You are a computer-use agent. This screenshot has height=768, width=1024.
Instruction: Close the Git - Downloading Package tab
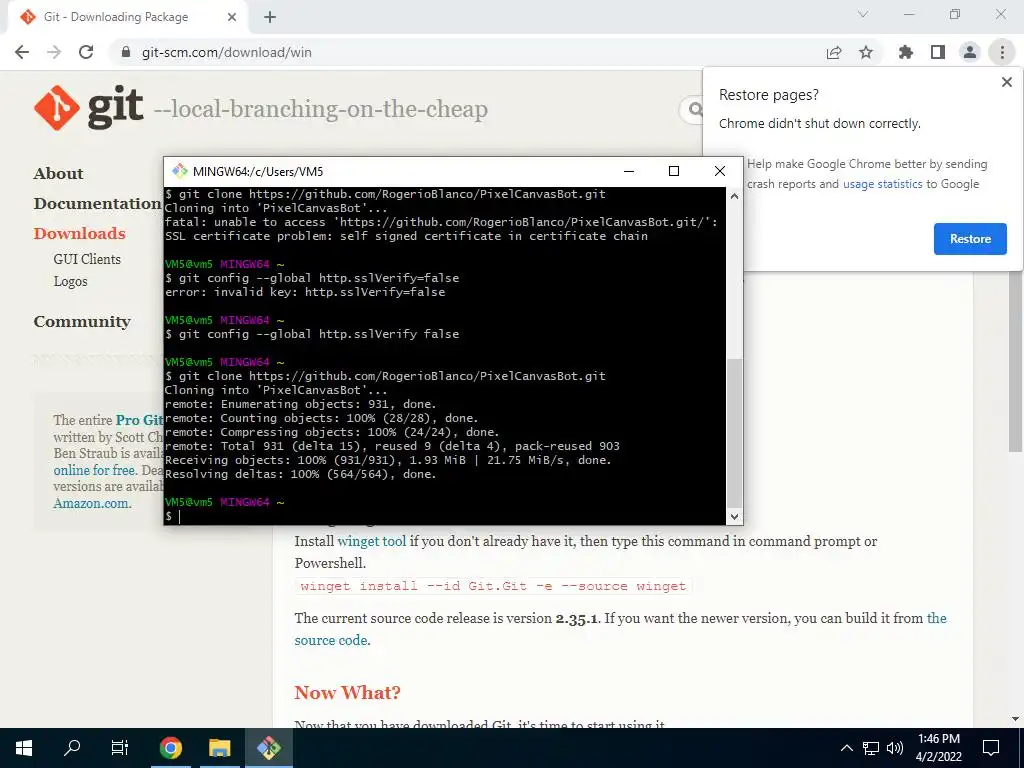click(x=232, y=17)
